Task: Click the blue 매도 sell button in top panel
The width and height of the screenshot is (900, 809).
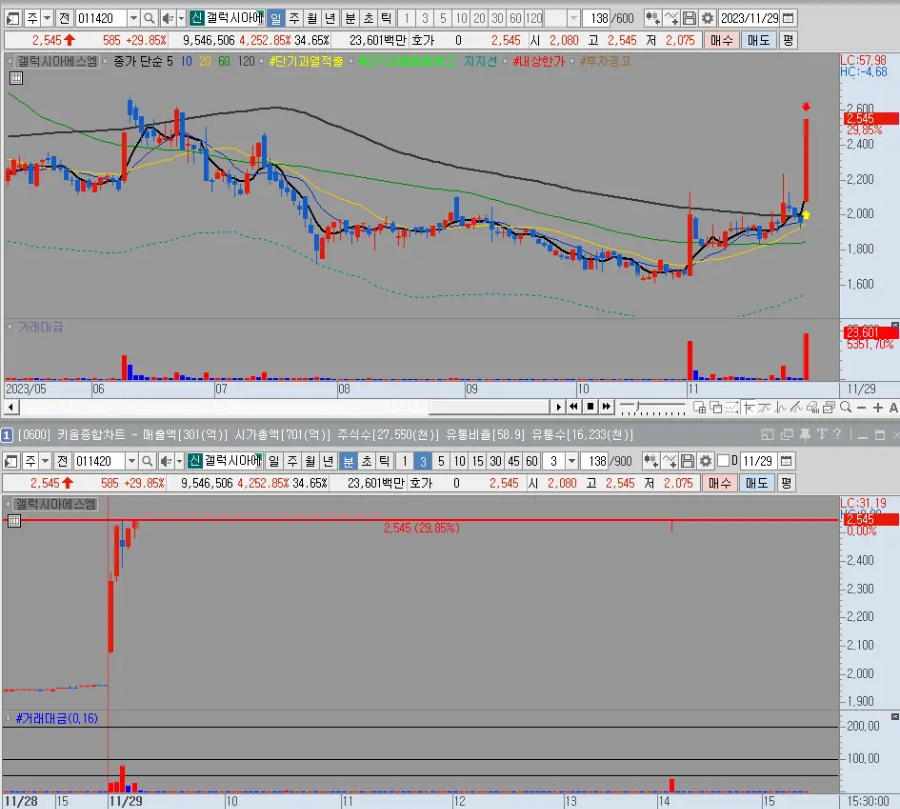Action: pyautogui.click(x=758, y=40)
